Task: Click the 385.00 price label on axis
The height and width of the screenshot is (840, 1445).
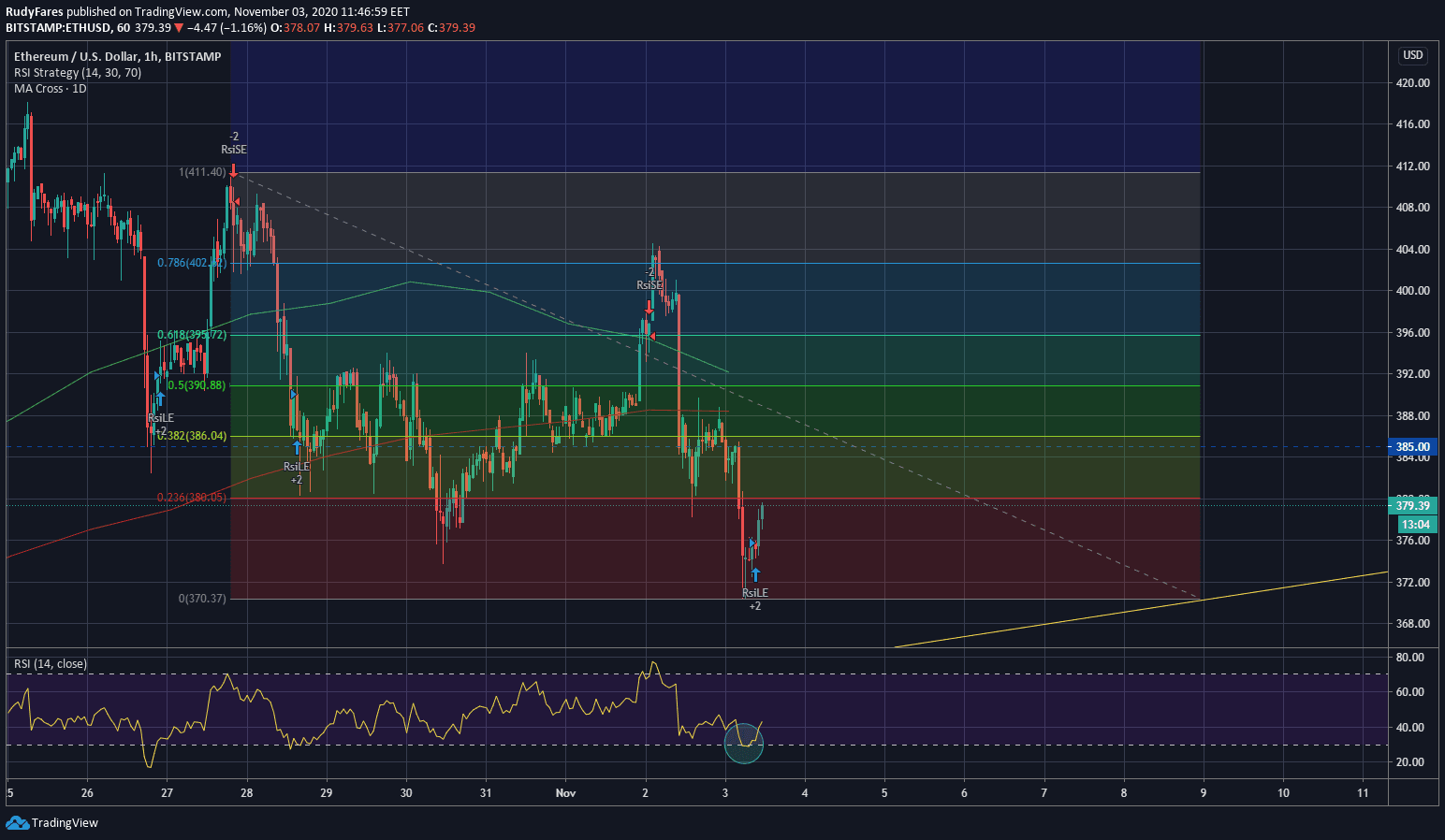Action: click(x=1412, y=447)
